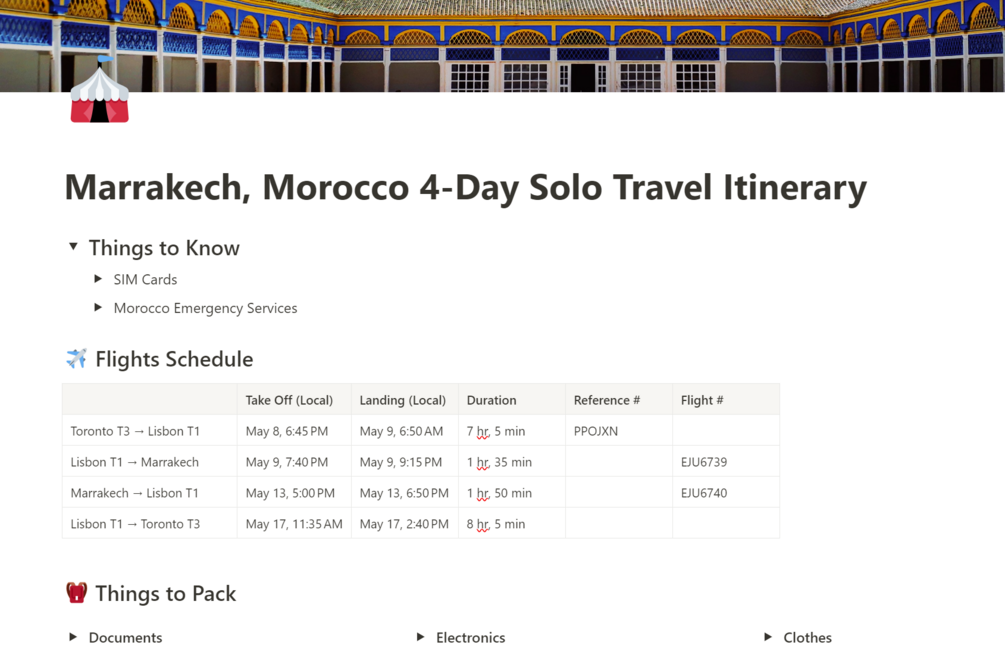Expand the Clothes packing list
Image resolution: width=1005 pixels, height=664 pixels.
tap(768, 637)
